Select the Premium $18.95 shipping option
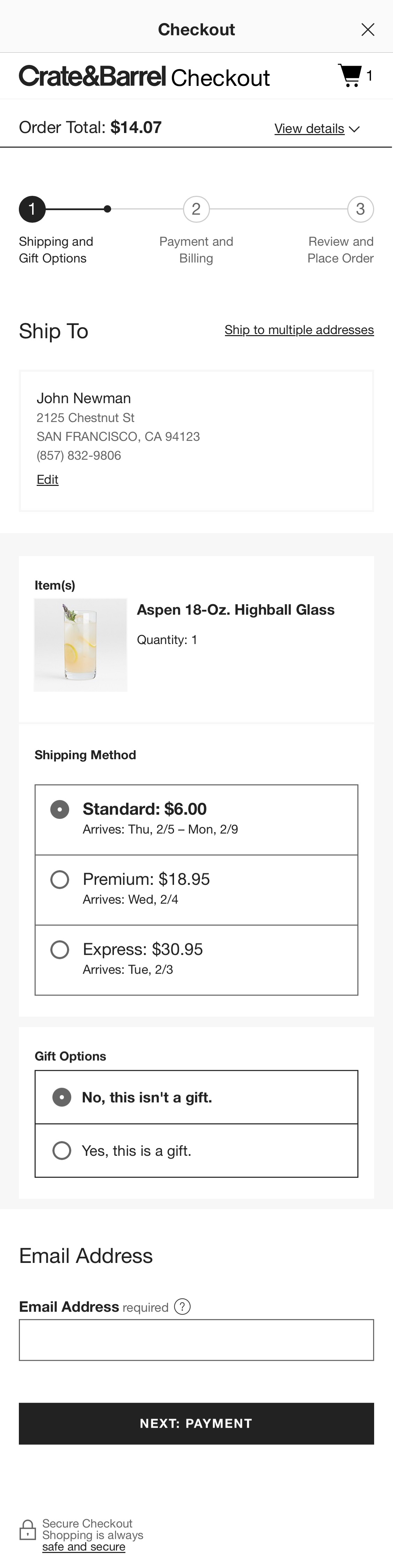Viewport: 393px width, 1568px height. point(60,879)
